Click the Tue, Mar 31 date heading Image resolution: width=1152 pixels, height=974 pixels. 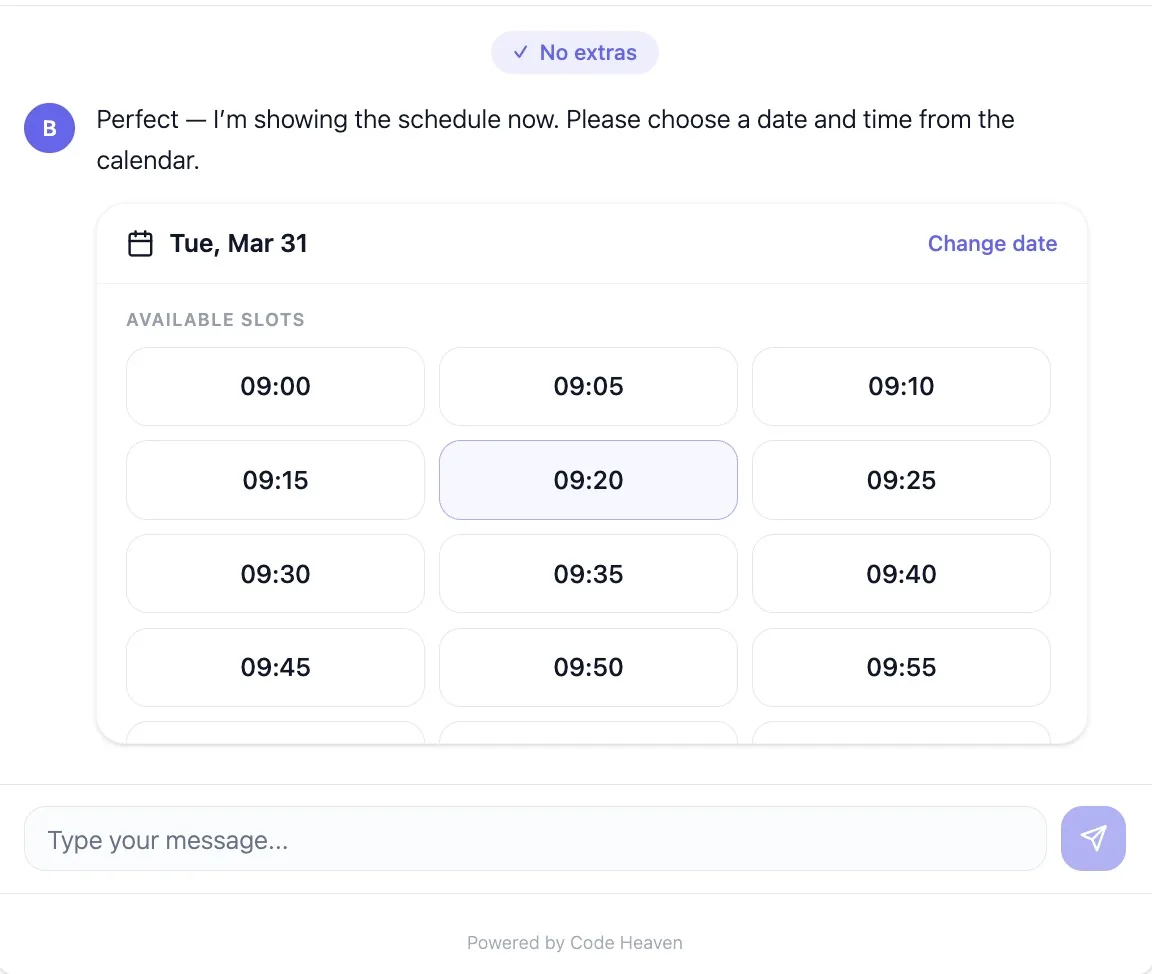[x=238, y=244]
